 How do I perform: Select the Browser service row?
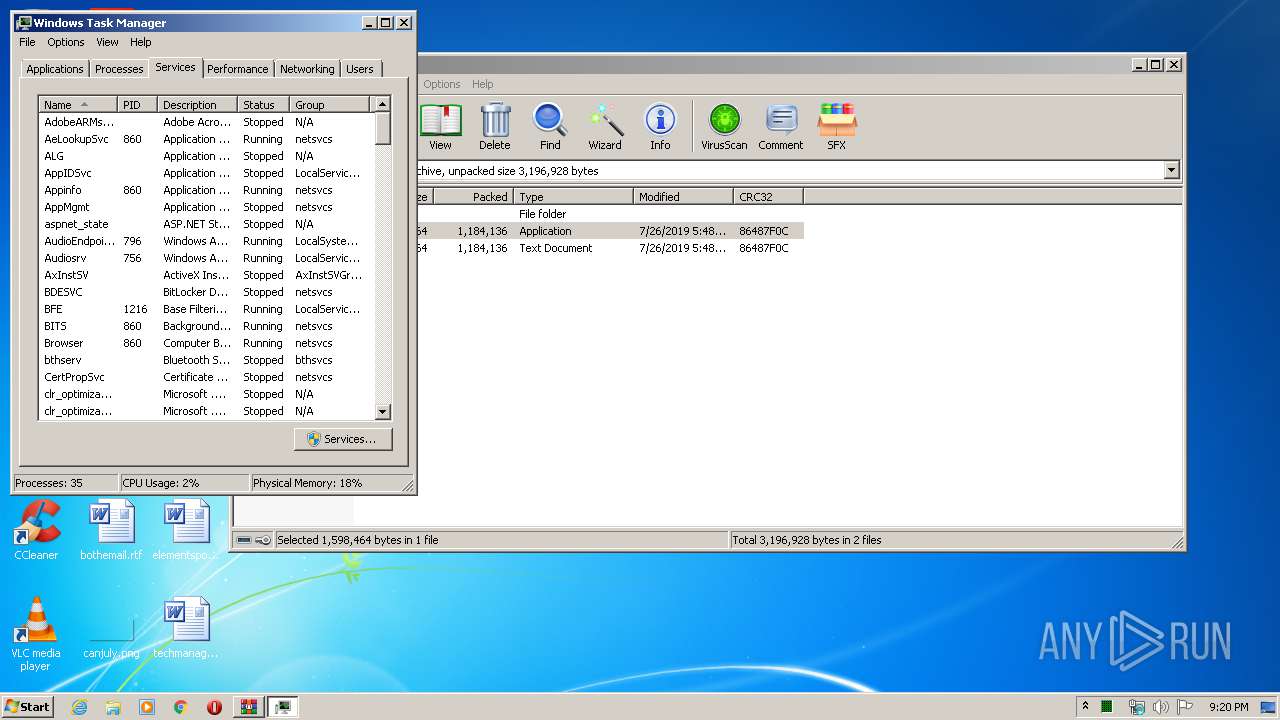pyautogui.click(x=206, y=343)
